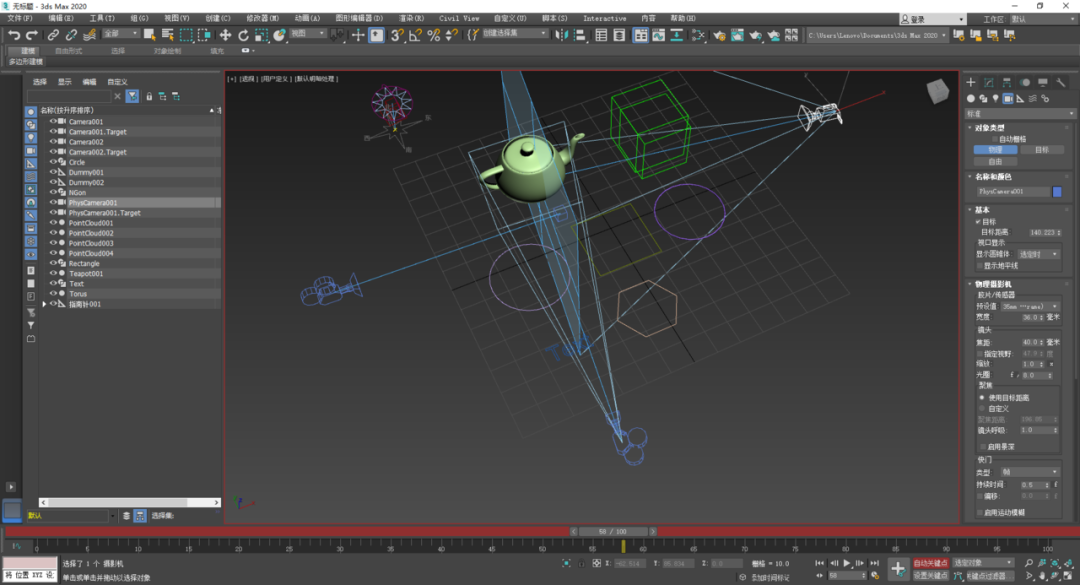This screenshot has height=585, width=1080.
Task: Open the 修改器(M) menu
Action: [x=262, y=18]
